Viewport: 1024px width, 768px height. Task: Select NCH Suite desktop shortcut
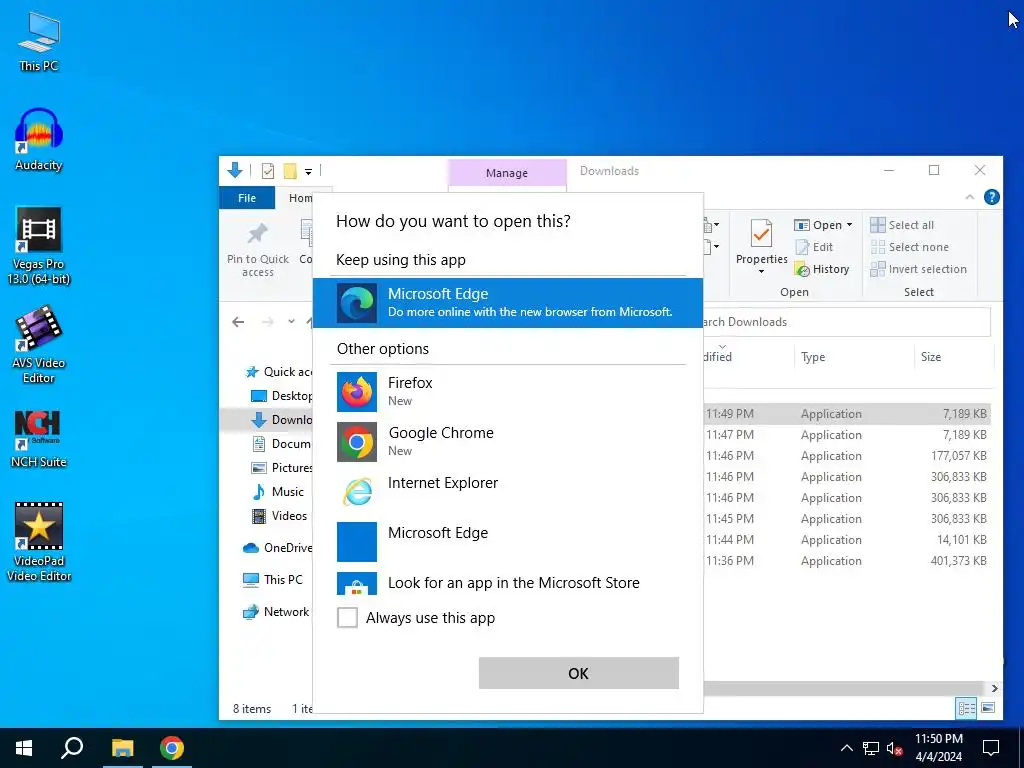click(x=39, y=440)
